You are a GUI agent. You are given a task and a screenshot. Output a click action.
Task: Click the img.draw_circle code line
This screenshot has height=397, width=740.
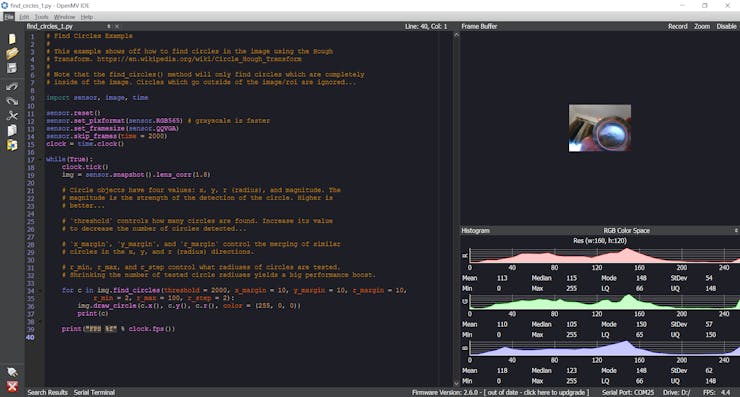coord(189,306)
